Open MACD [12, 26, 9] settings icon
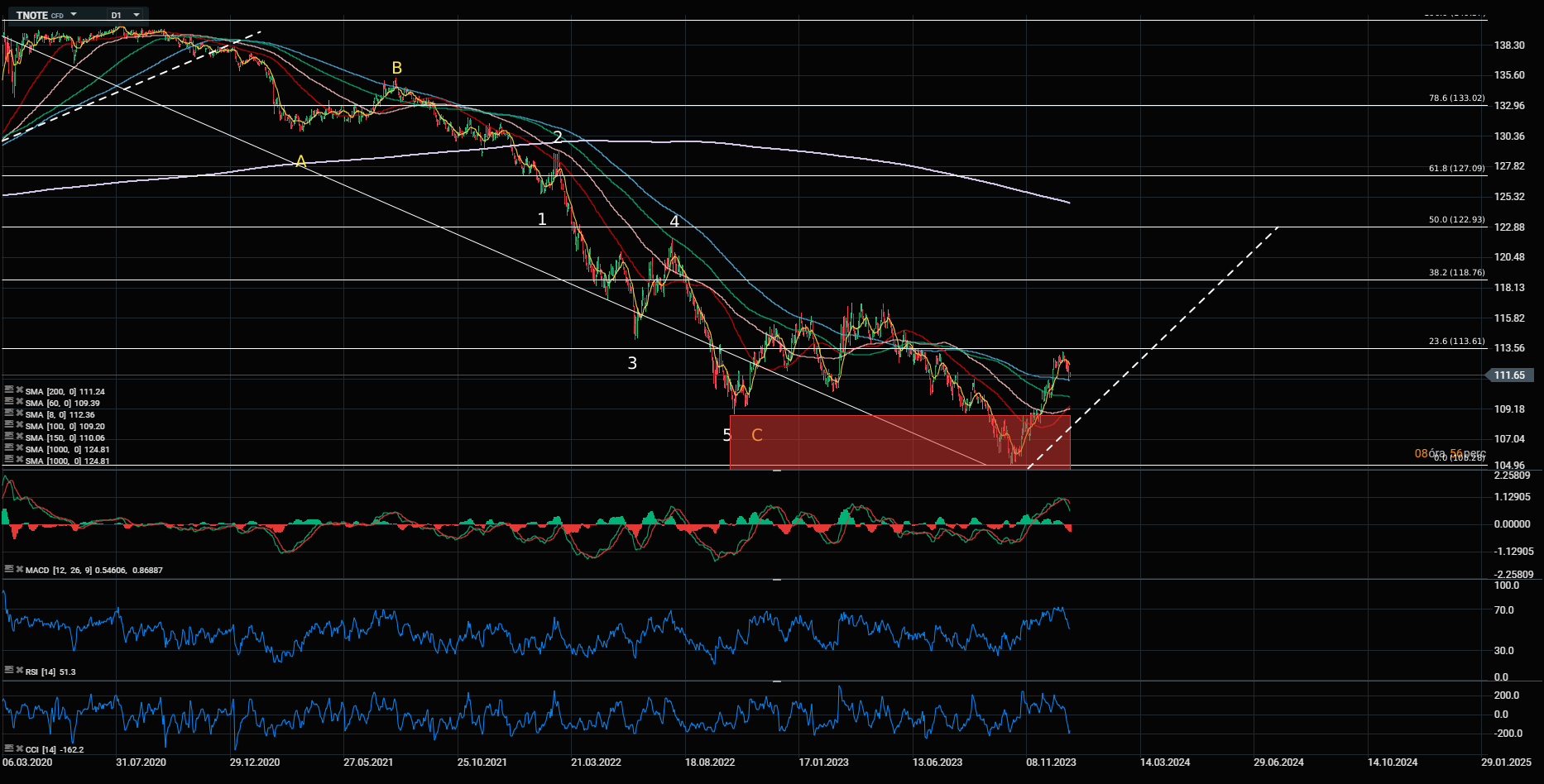1544x784 pixels. point(9,570)
